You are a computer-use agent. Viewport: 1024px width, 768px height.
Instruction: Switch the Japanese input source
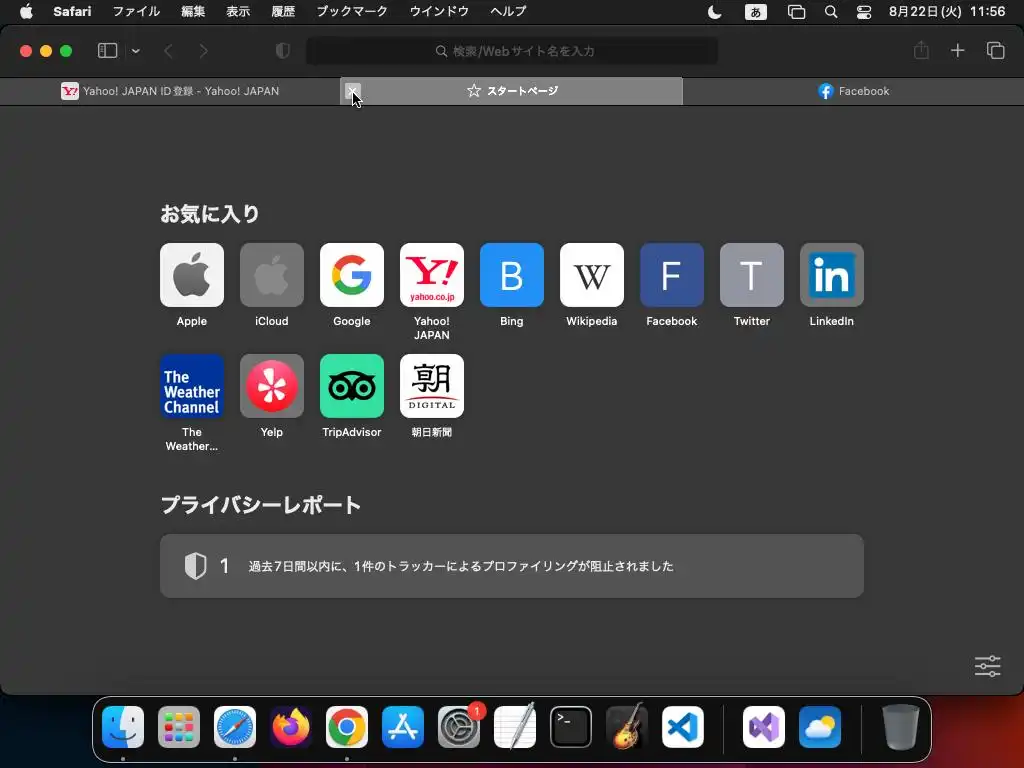(756, 12)
